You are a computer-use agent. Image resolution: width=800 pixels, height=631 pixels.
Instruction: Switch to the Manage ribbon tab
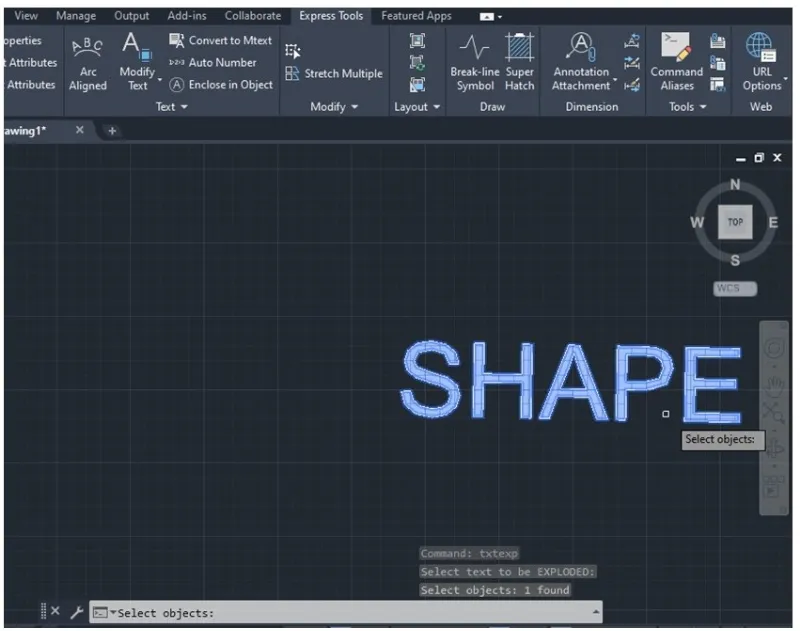[75, 16]
